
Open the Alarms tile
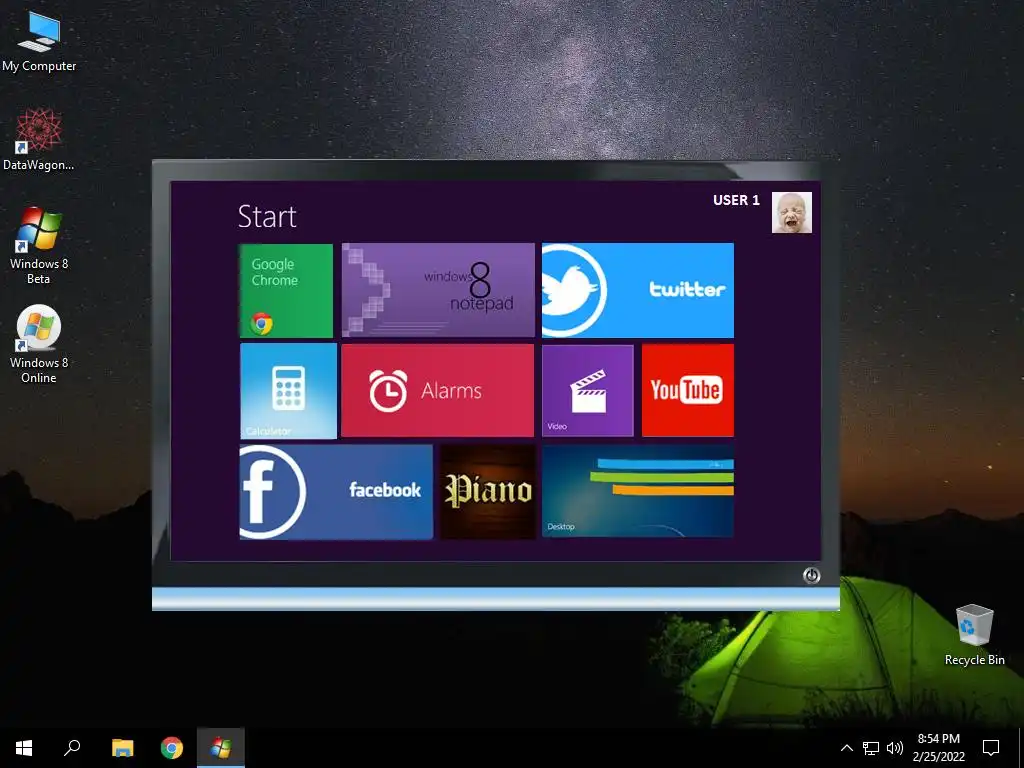pyautogui.click(x=438, y=391)
